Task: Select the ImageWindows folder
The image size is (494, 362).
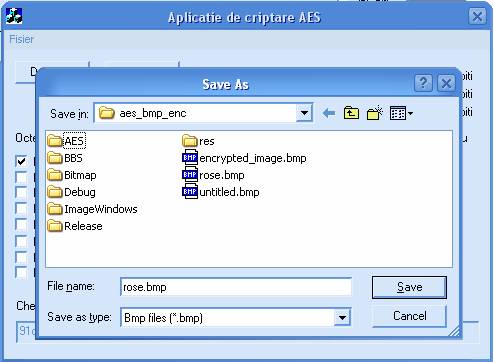Action: coord(92,209)
